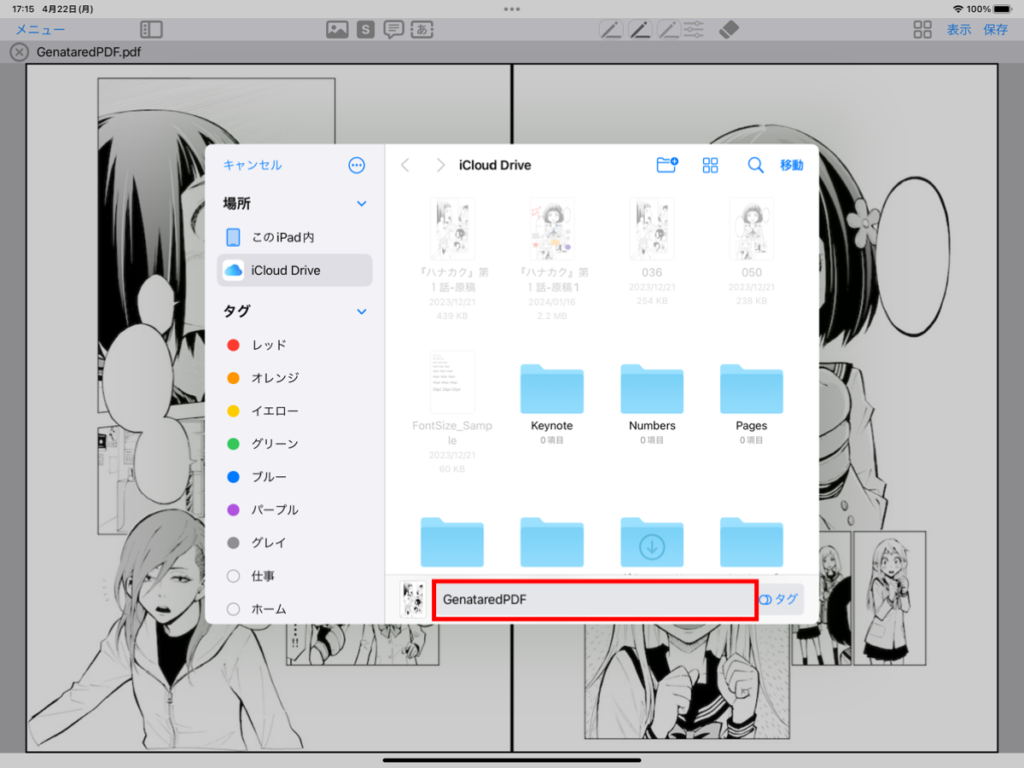Select the second pen tool

[x=639, y=29]
